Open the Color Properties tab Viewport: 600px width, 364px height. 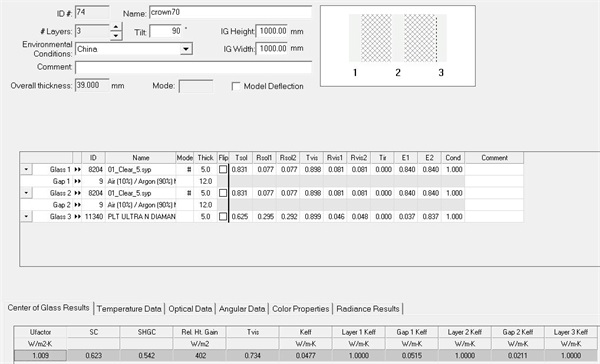301,309
